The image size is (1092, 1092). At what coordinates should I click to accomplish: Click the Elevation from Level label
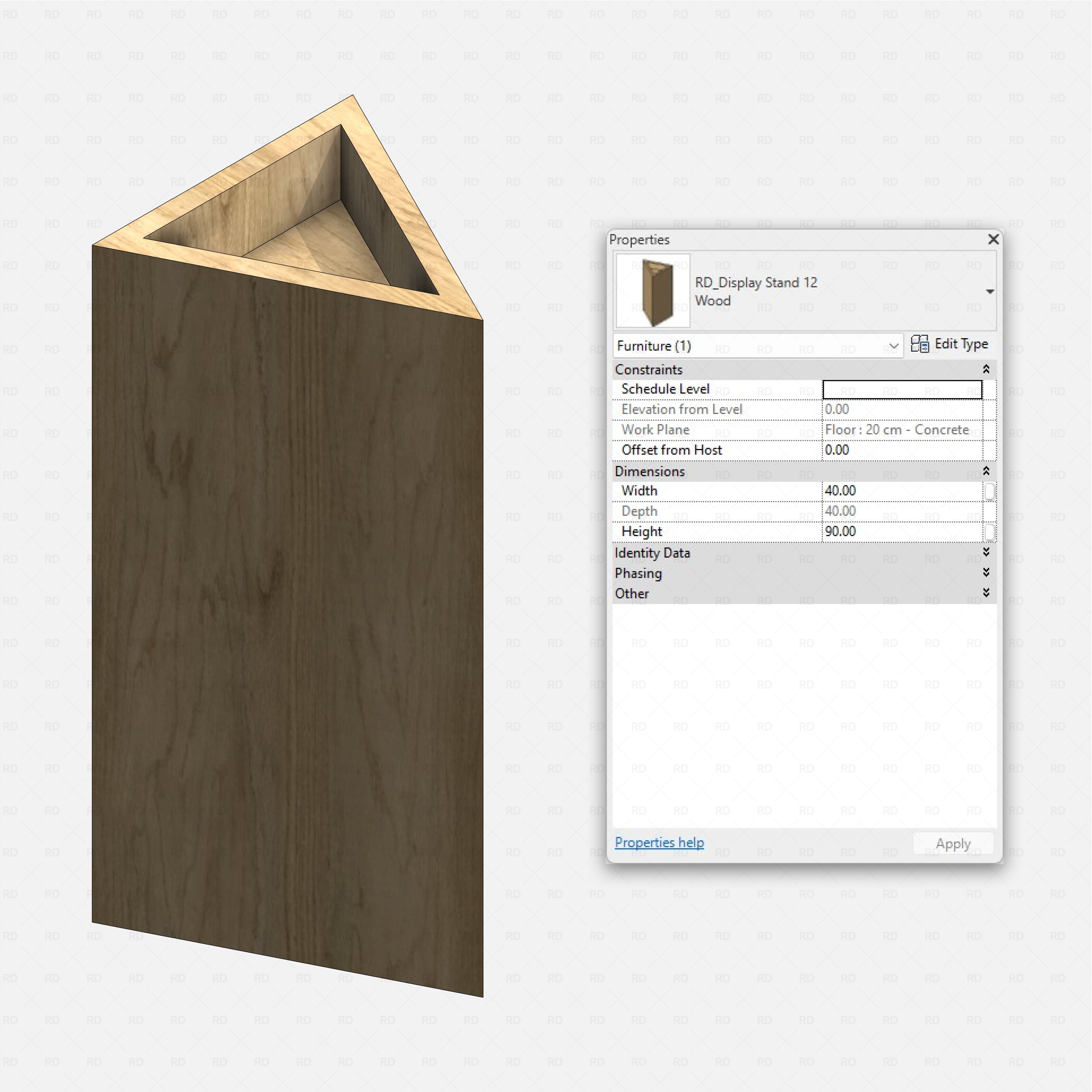point(682,410)
